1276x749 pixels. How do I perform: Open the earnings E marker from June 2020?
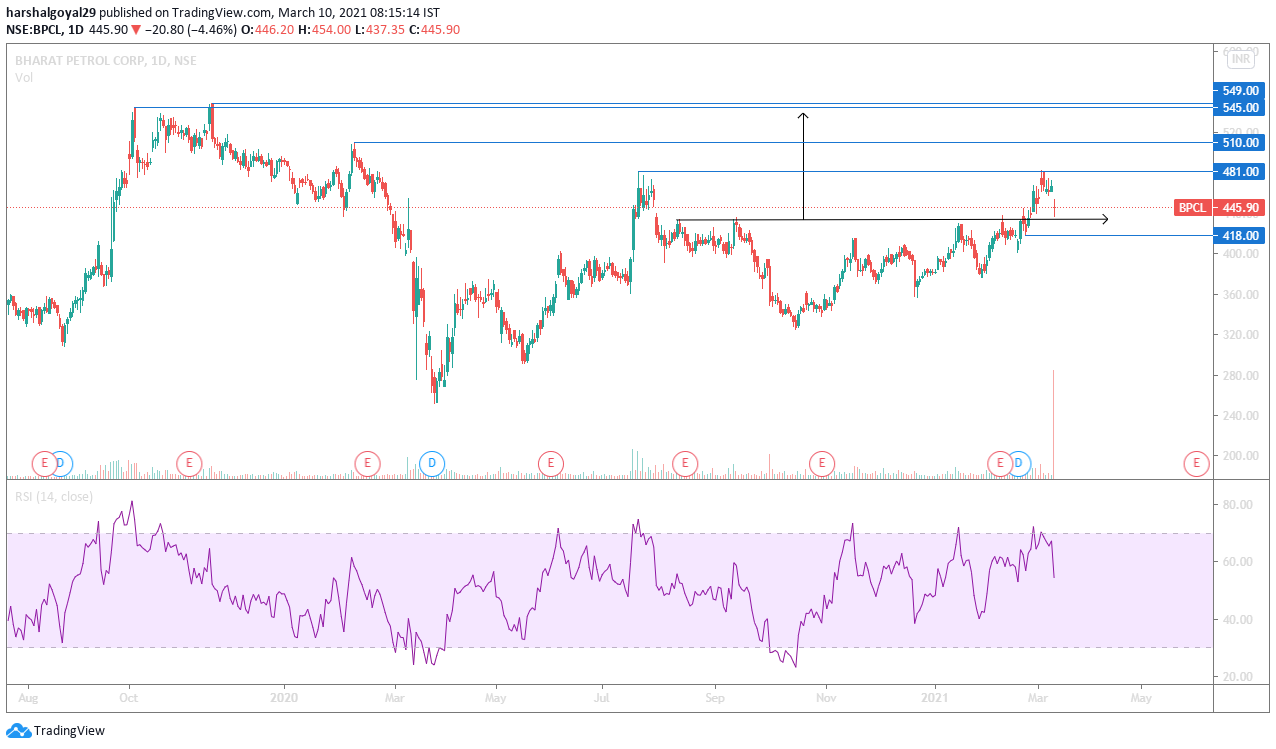(x=550, y=463)
